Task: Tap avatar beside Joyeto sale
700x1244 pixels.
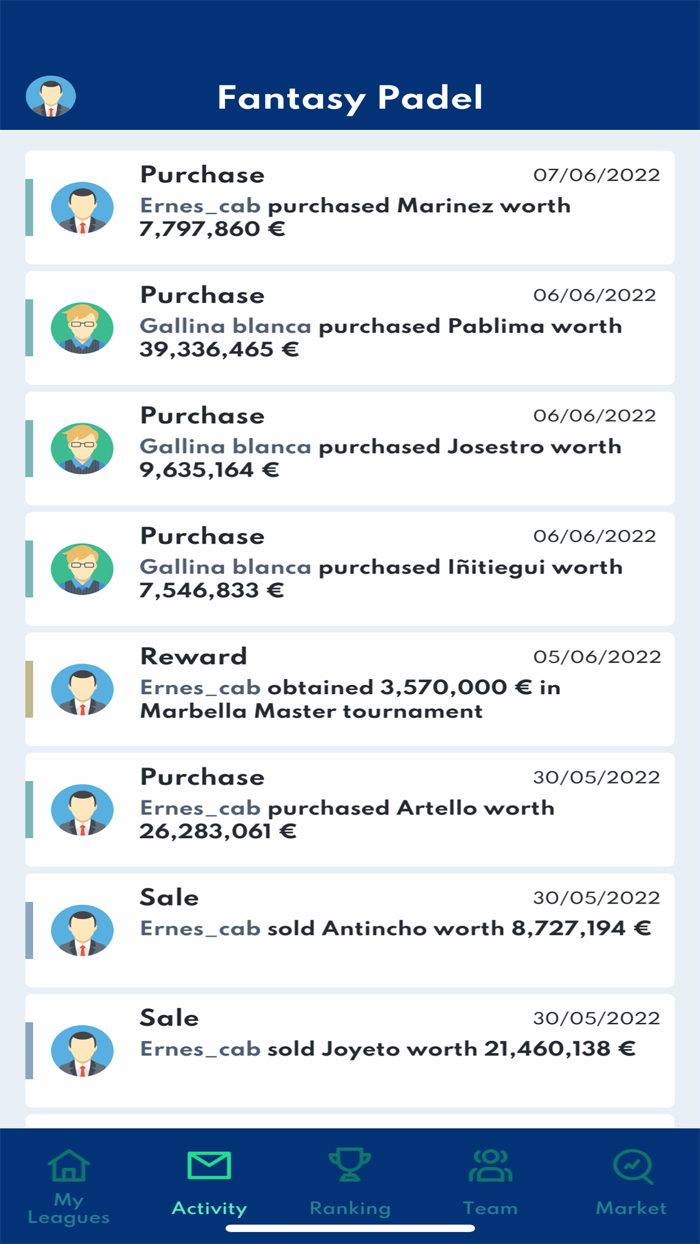Action: [x=82, y=1050]
